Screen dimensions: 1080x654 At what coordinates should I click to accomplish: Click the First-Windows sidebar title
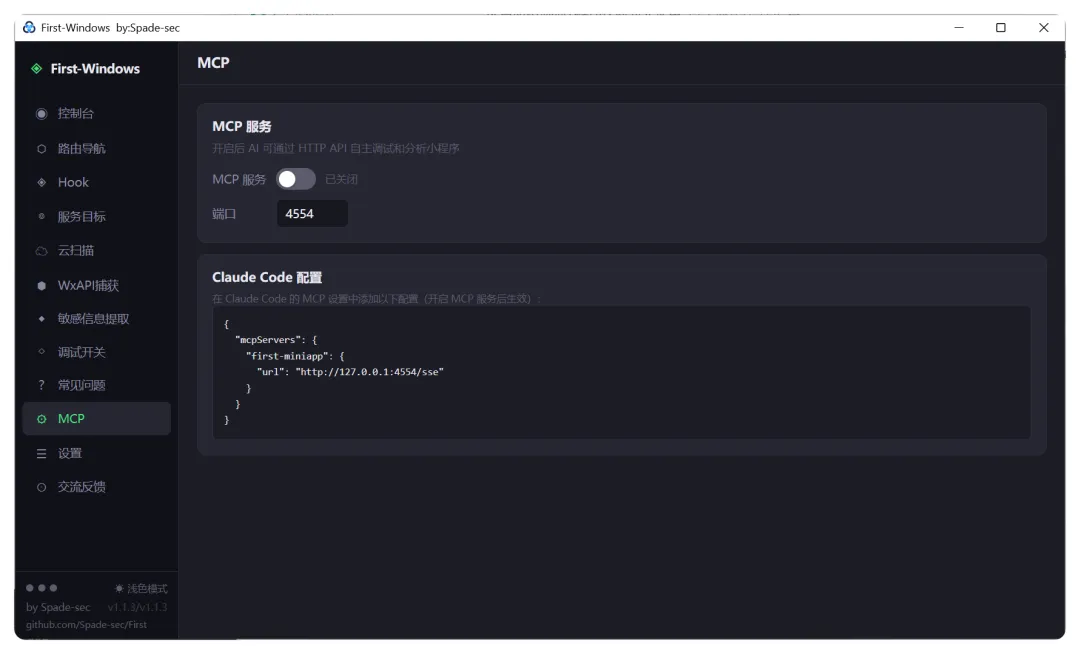pos(95,69)
